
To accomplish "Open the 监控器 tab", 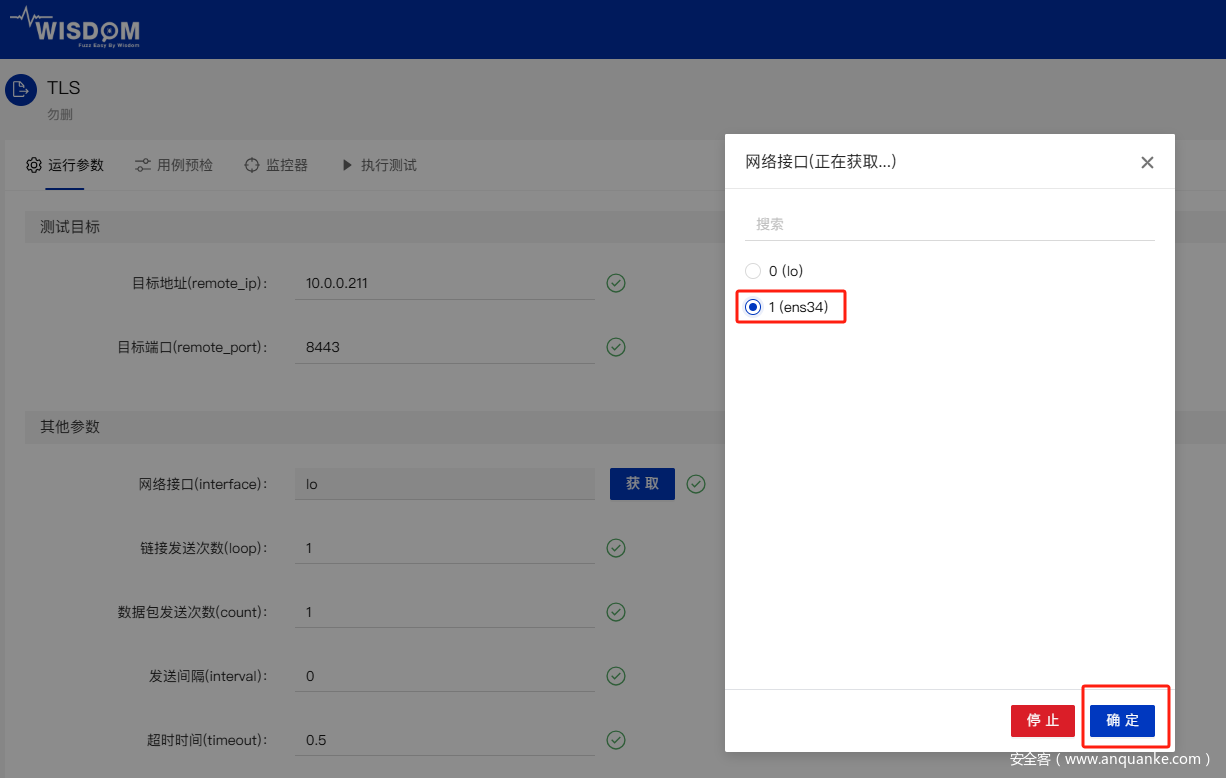I will pyautogui.click(x=286, y=165).
